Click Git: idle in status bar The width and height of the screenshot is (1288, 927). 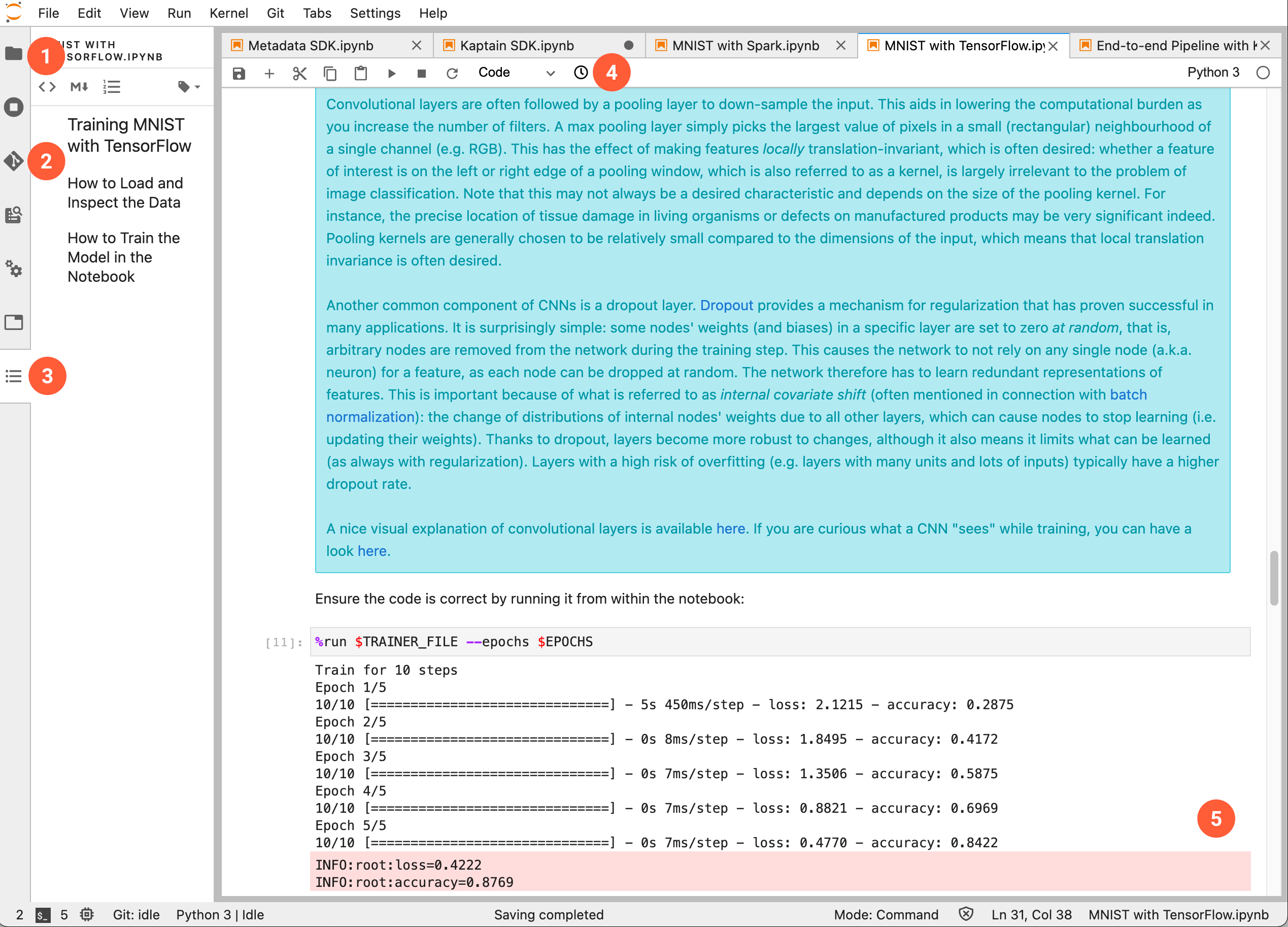137,914
